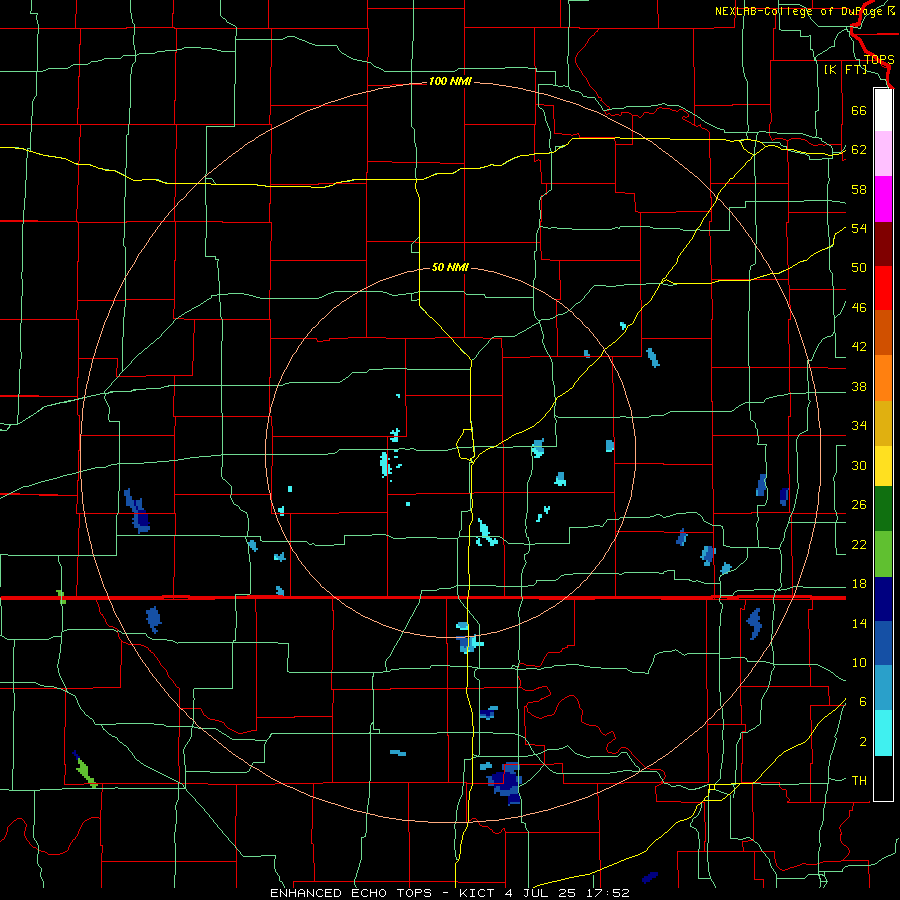900x900 pixels.
Task: Click the K FT units label
Action: (845, 69)
